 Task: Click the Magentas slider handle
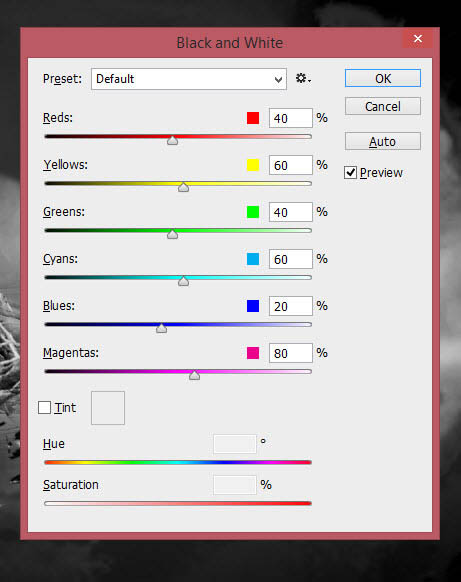pos(194,375)
